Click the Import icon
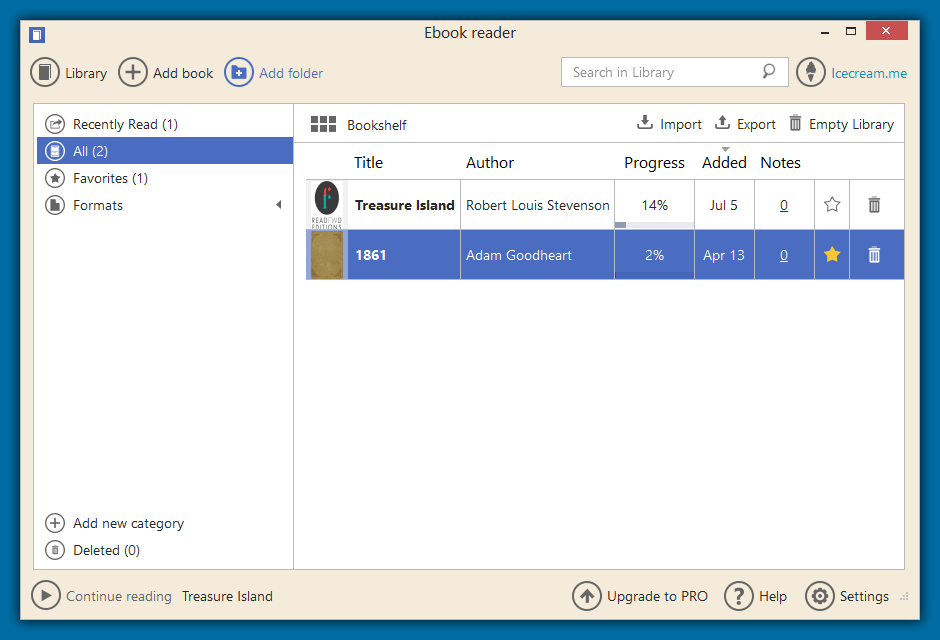940x640 pixels. click(645, 123)
